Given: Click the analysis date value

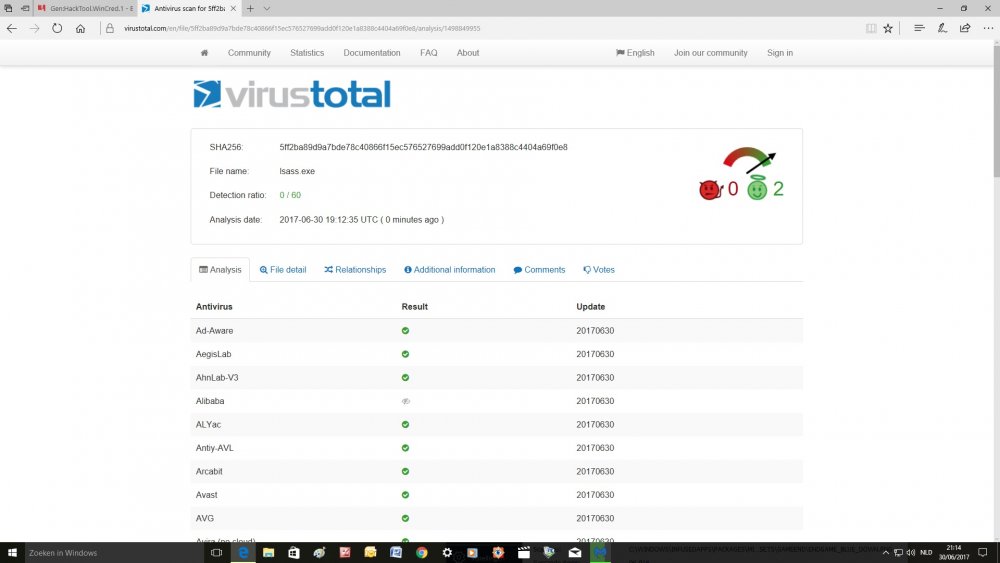Looking at the screenshot, I should [x=362, y=219].
